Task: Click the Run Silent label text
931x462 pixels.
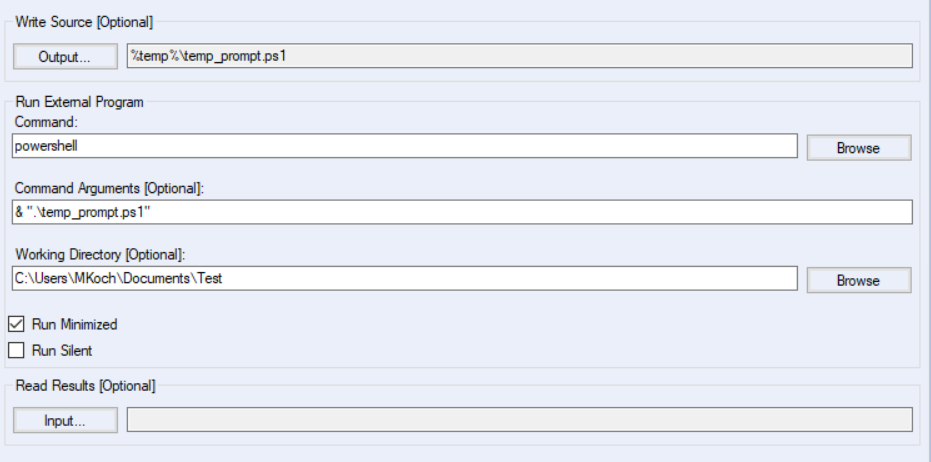Action: pos(62,350)
